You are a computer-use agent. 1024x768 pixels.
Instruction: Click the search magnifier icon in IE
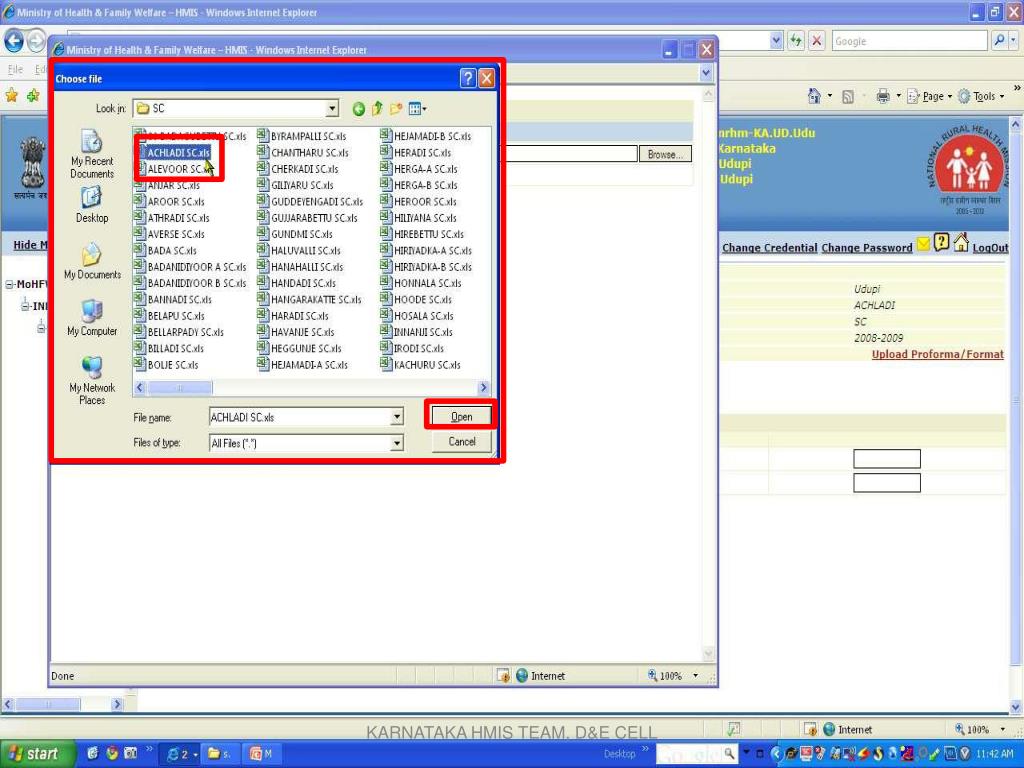click(998, 41)
